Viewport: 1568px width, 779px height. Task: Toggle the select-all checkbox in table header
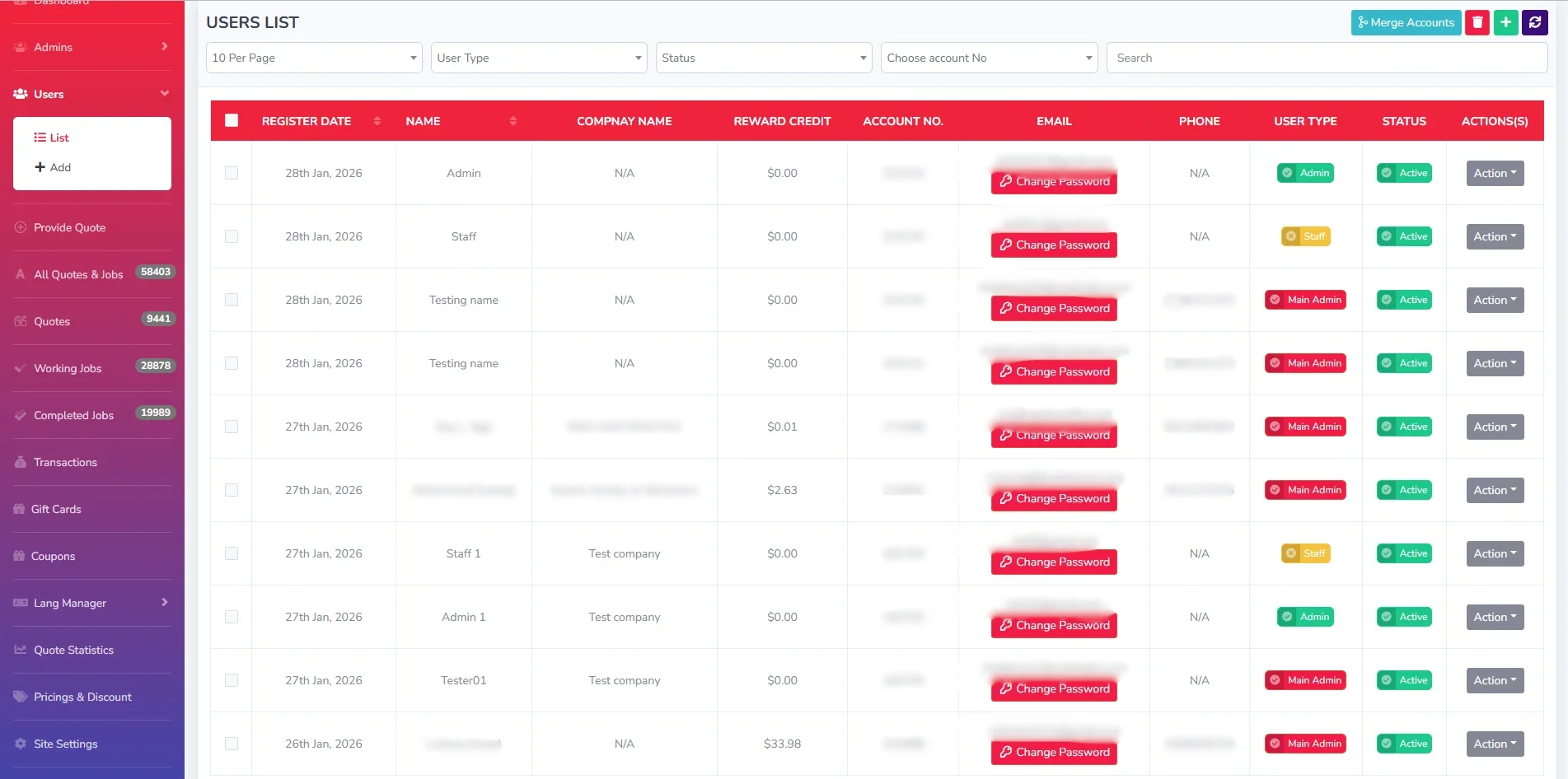click(x=232, y=120)
